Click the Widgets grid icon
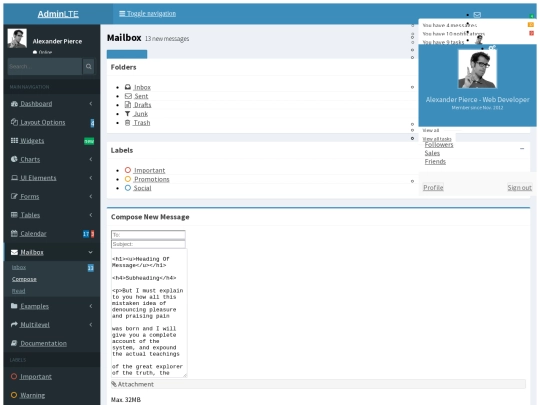 tap(14, 141)
